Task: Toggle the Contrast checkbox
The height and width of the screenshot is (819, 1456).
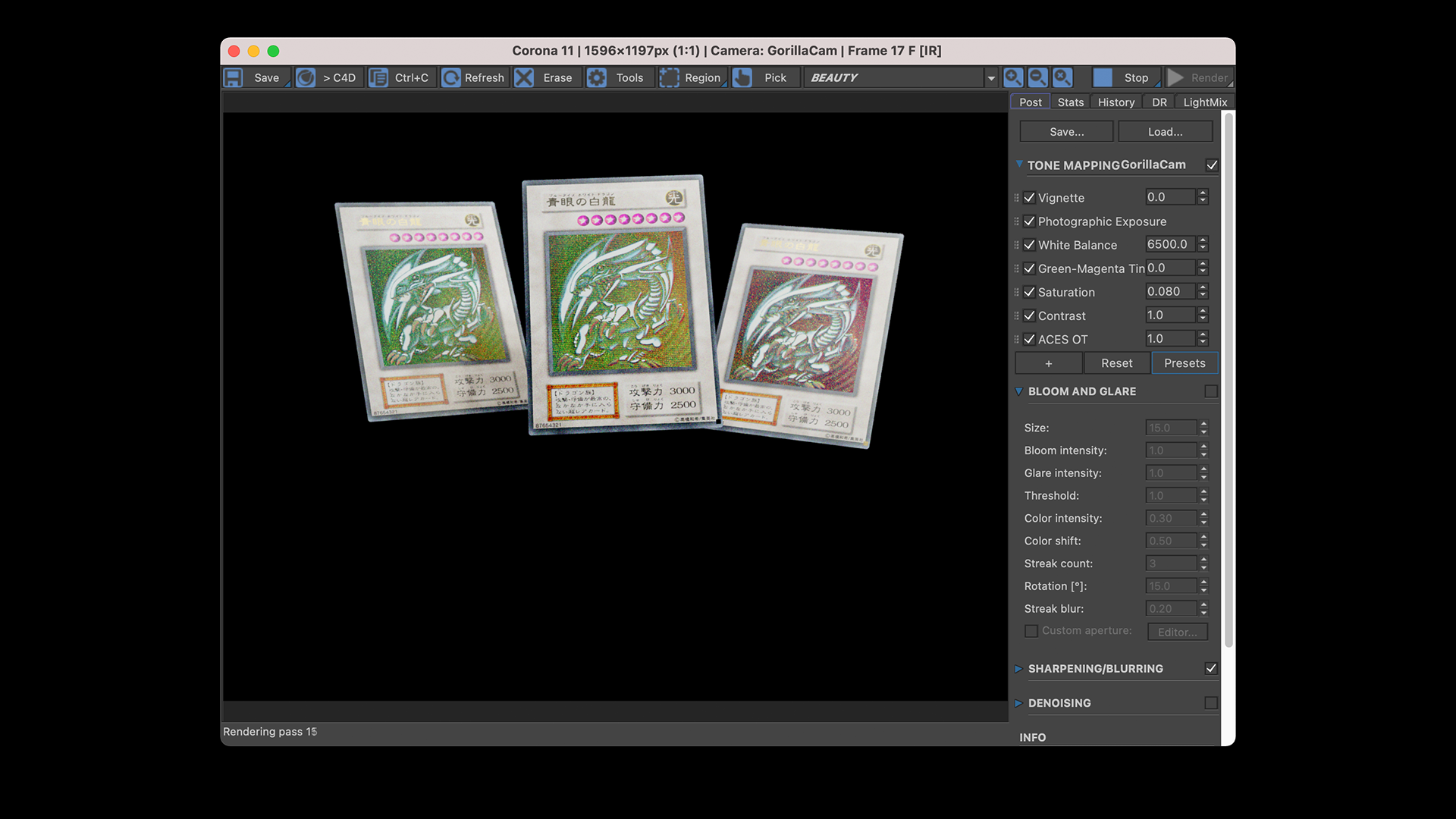Action: point(1029,315)
